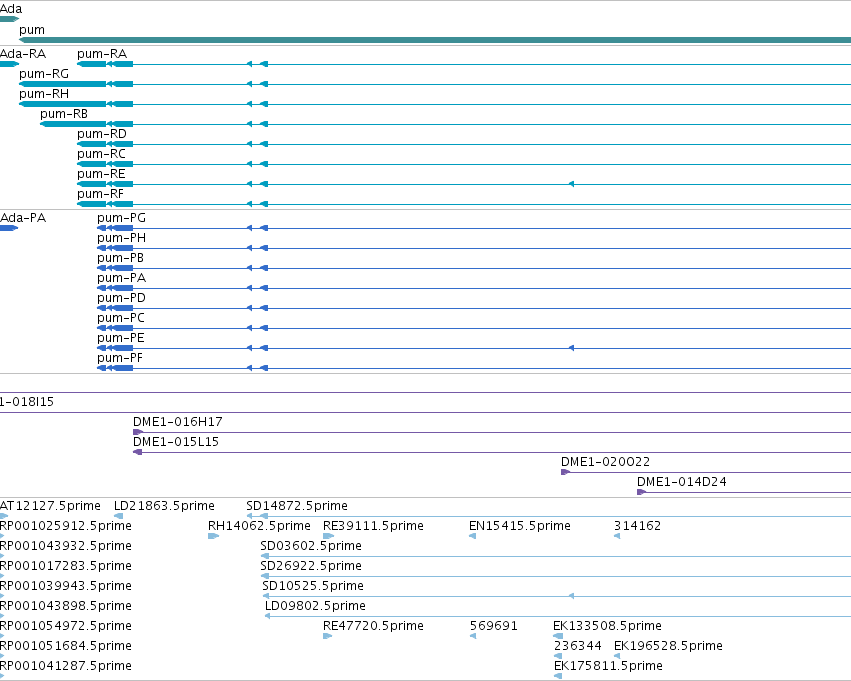This screenshot has width=851, height=681.
Task: Click EST RH14062.5prime
Action: pyautogui.click(x=259, y=526)
